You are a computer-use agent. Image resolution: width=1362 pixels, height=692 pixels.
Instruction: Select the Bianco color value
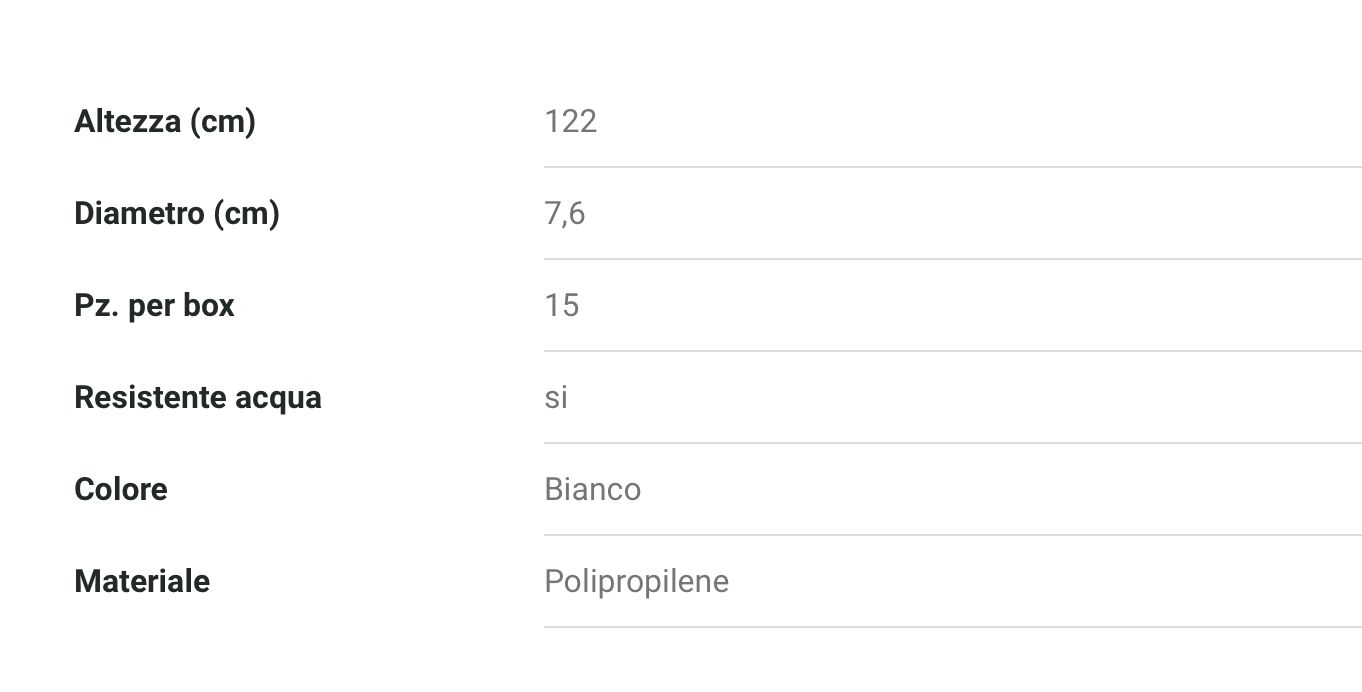pyautogui.click(x=592, y=489)
